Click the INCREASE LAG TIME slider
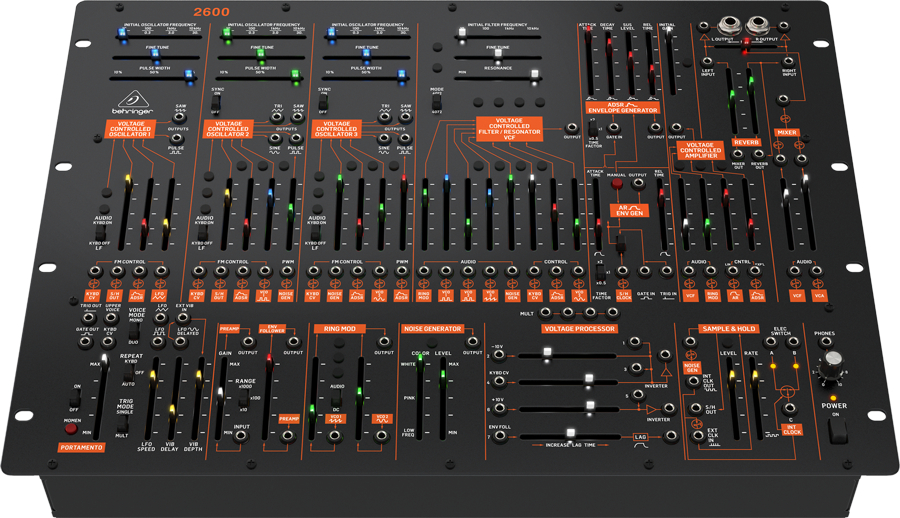Viewport: 900px width, 518px height. click(569, 436)
